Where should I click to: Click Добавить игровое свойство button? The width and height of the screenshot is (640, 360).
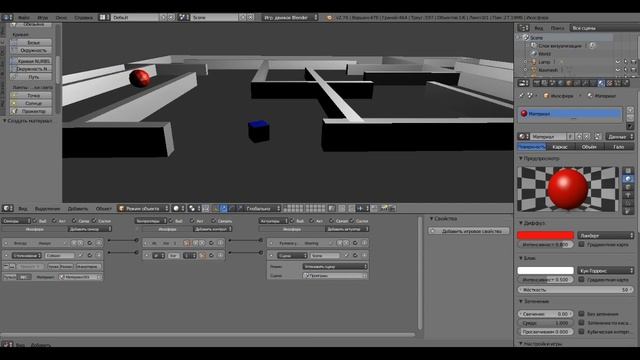[469, 231]
